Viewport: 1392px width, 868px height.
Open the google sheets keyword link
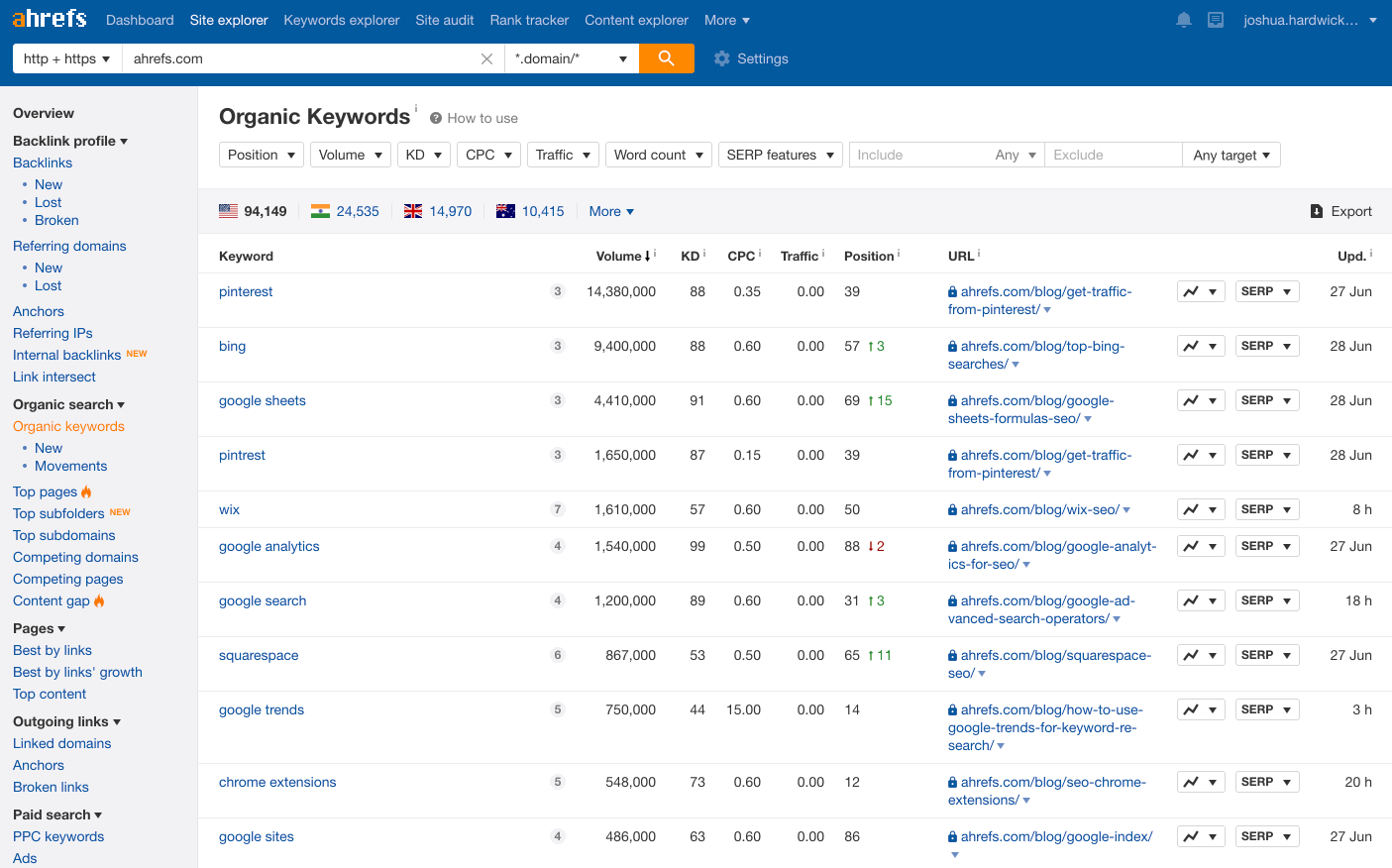[262, 400]
